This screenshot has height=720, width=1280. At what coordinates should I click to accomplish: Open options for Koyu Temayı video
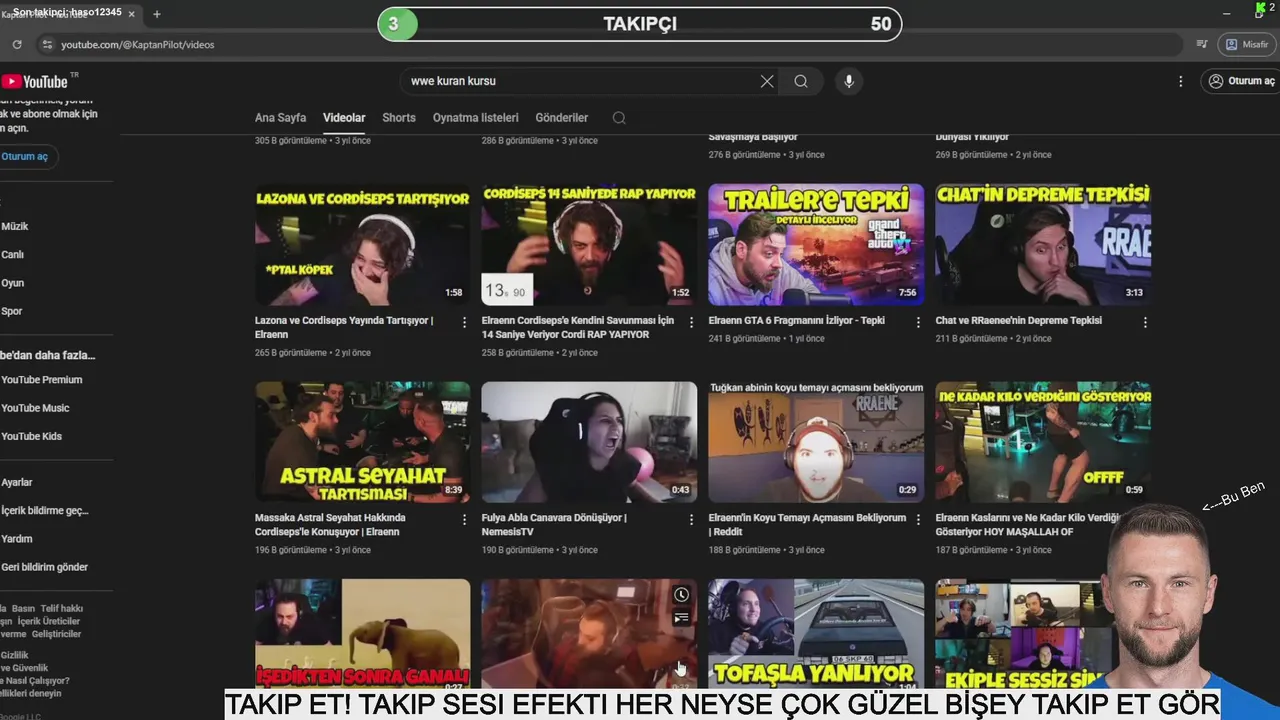click(918, 519)
